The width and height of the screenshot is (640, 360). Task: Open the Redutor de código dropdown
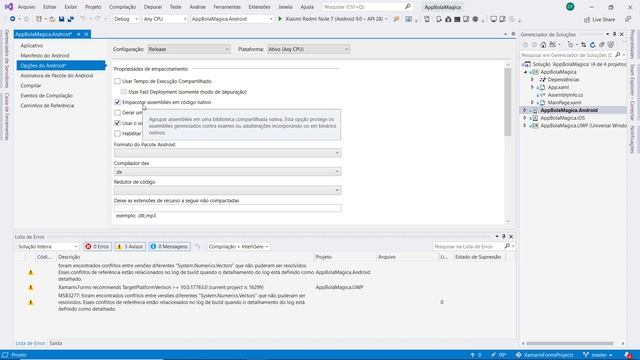click(x=227, y=190)
